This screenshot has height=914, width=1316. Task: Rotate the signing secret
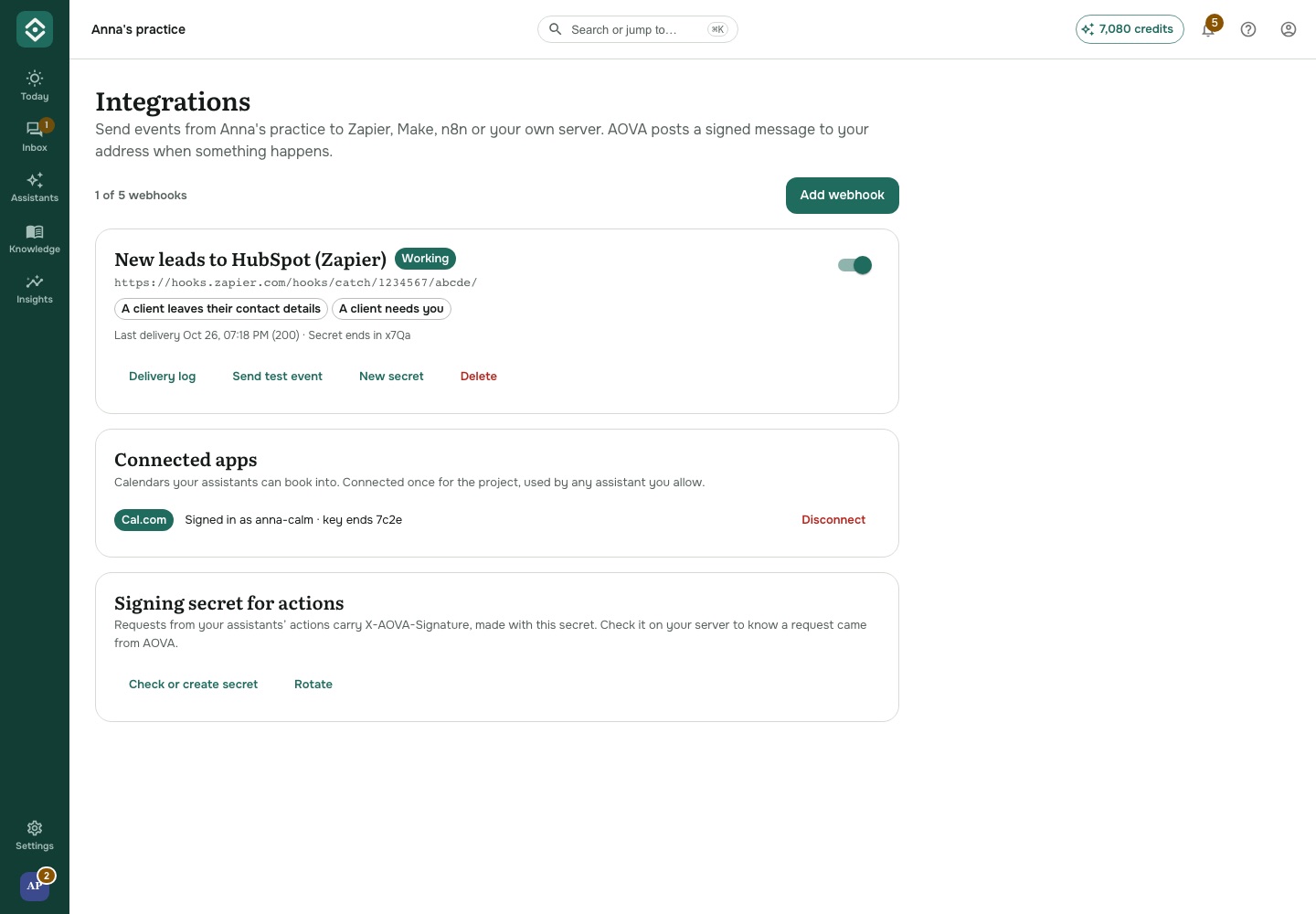pos(313,685)
